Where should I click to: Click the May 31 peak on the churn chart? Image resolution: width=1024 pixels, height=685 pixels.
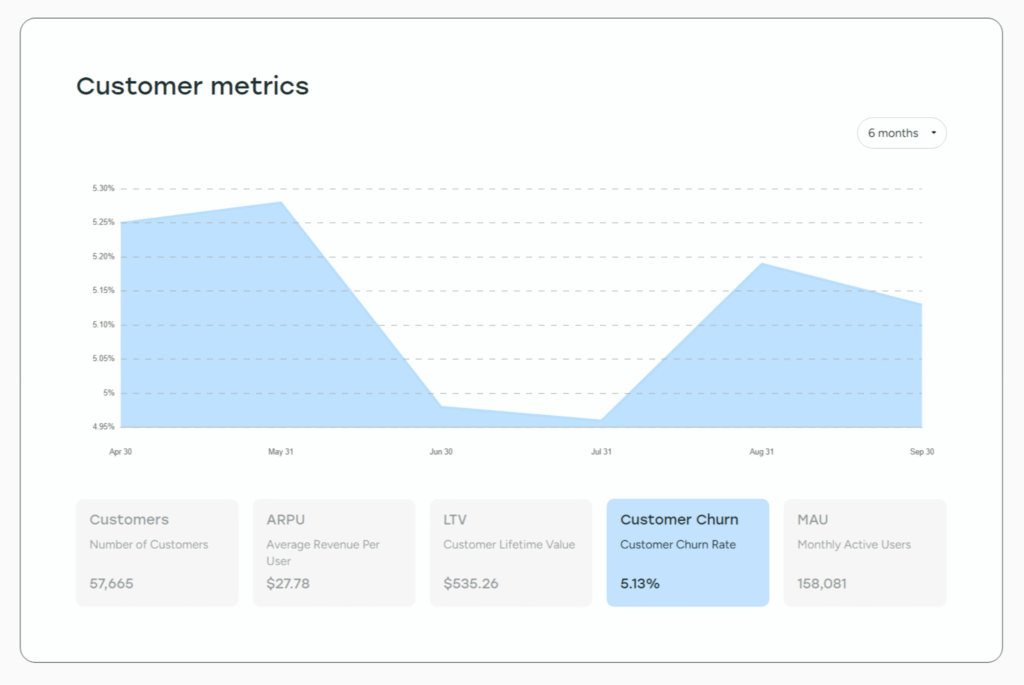(x=281, y=202)
